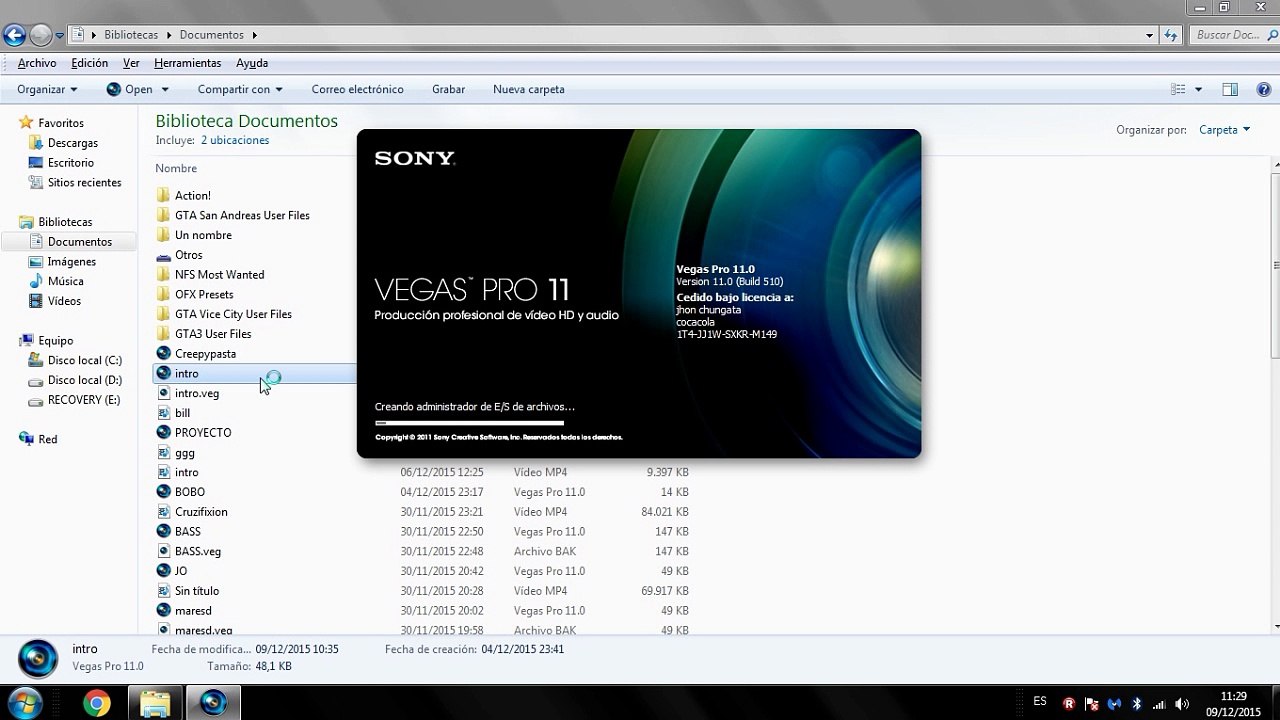This screenshot has height=720, width=1280.
Task: Select the Imágenes library
Action: click(72, 262)
